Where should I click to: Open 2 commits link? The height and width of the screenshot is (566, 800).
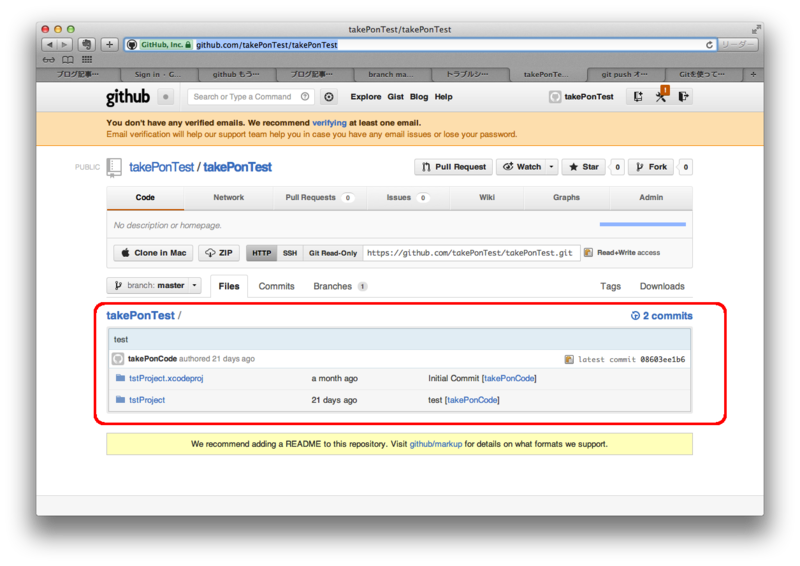662,316
